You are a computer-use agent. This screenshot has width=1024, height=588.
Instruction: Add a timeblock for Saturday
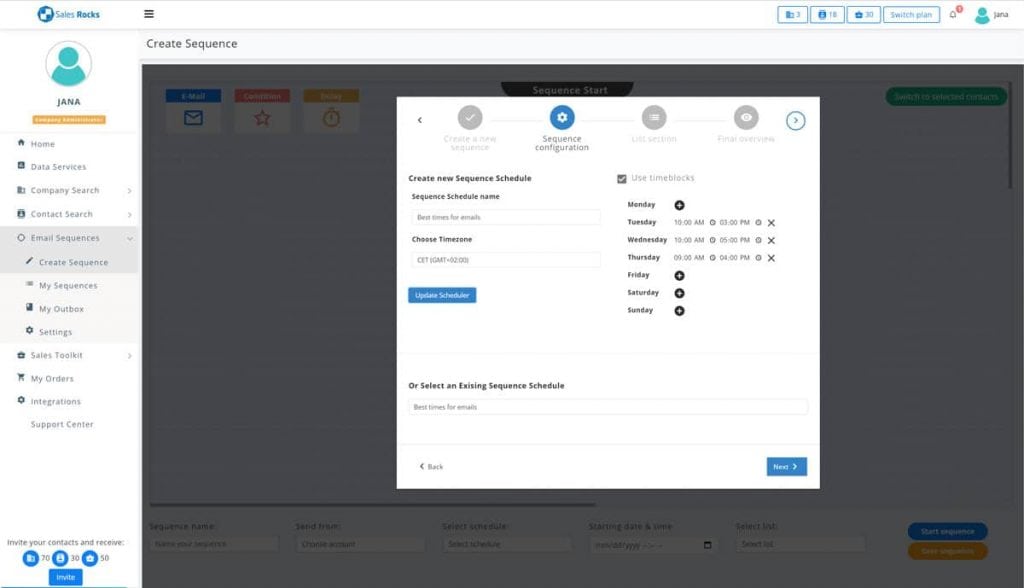(679, 293)
